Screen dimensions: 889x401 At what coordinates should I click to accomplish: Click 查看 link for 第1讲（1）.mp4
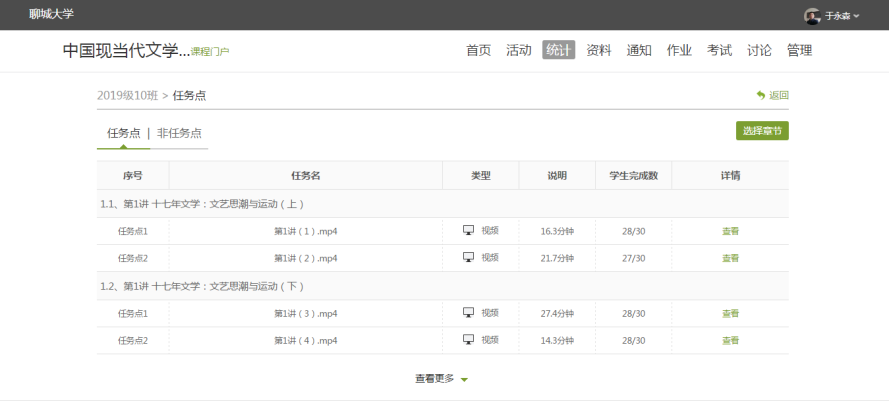(x=730, y=231)
